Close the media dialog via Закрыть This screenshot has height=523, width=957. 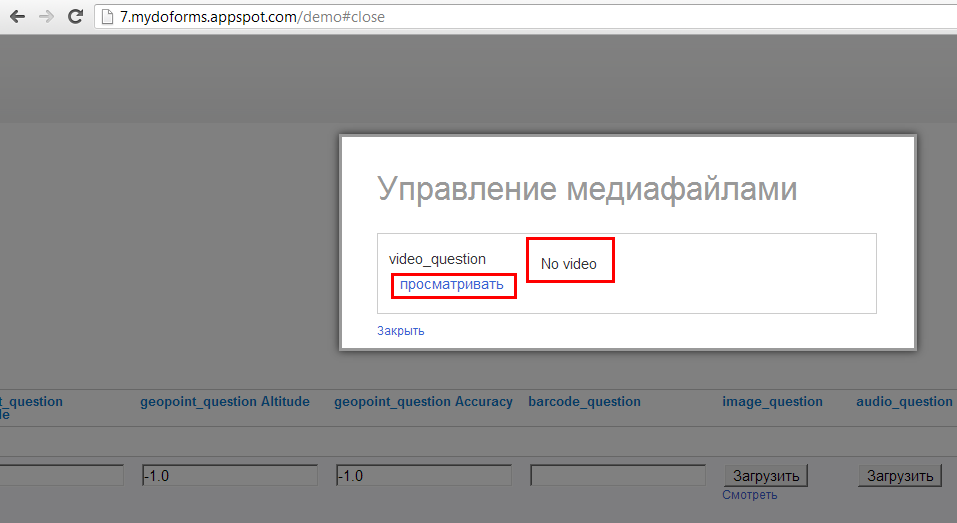(x=400, y=331)
